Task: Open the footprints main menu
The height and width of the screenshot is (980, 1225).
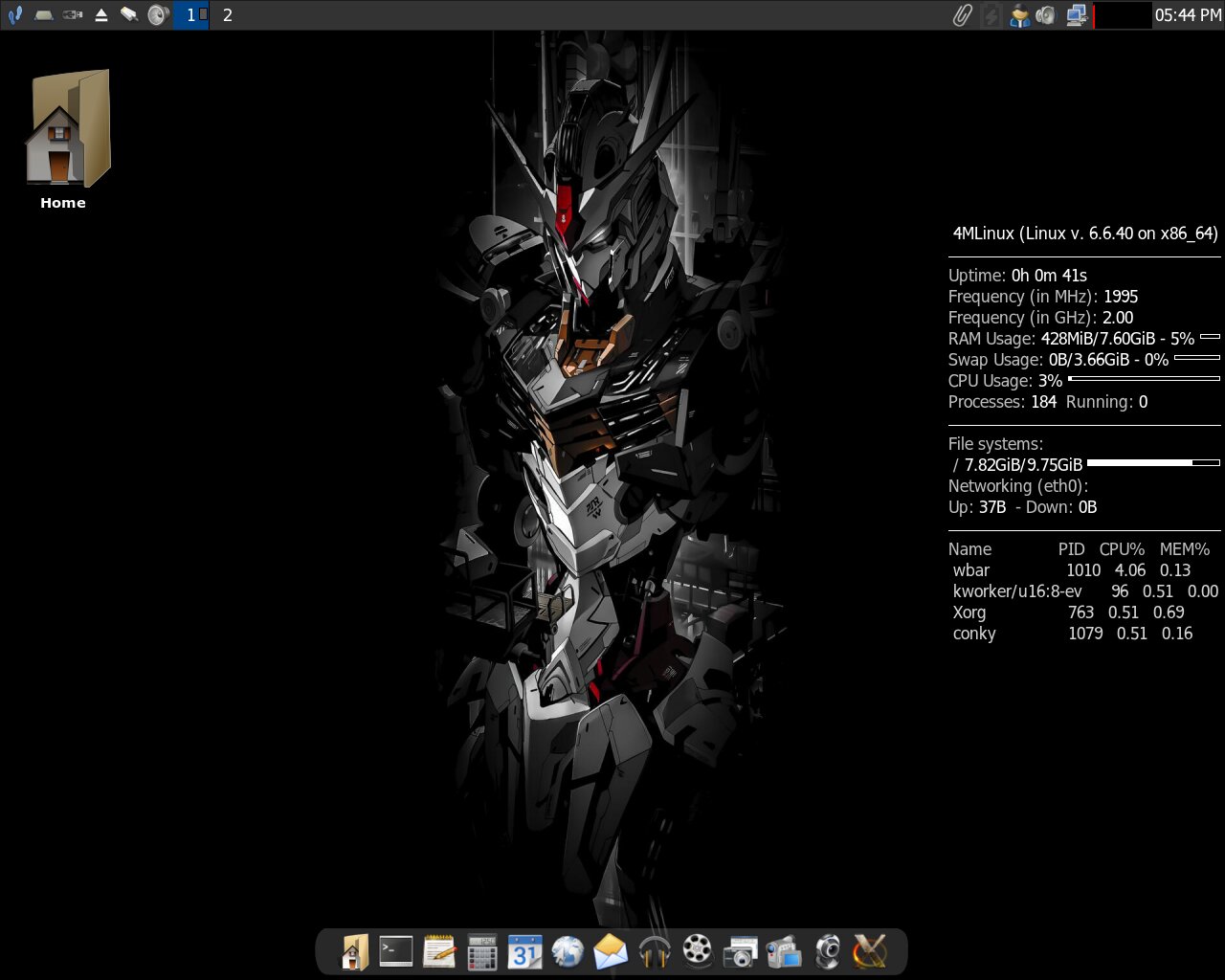Action: [x=14, y=15]
